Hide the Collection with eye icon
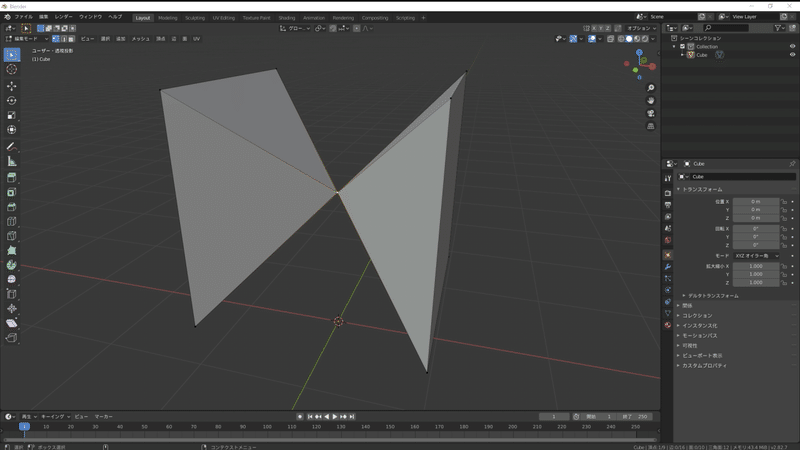This screenshot has height=450, width=800. click(x=792, y=46)
